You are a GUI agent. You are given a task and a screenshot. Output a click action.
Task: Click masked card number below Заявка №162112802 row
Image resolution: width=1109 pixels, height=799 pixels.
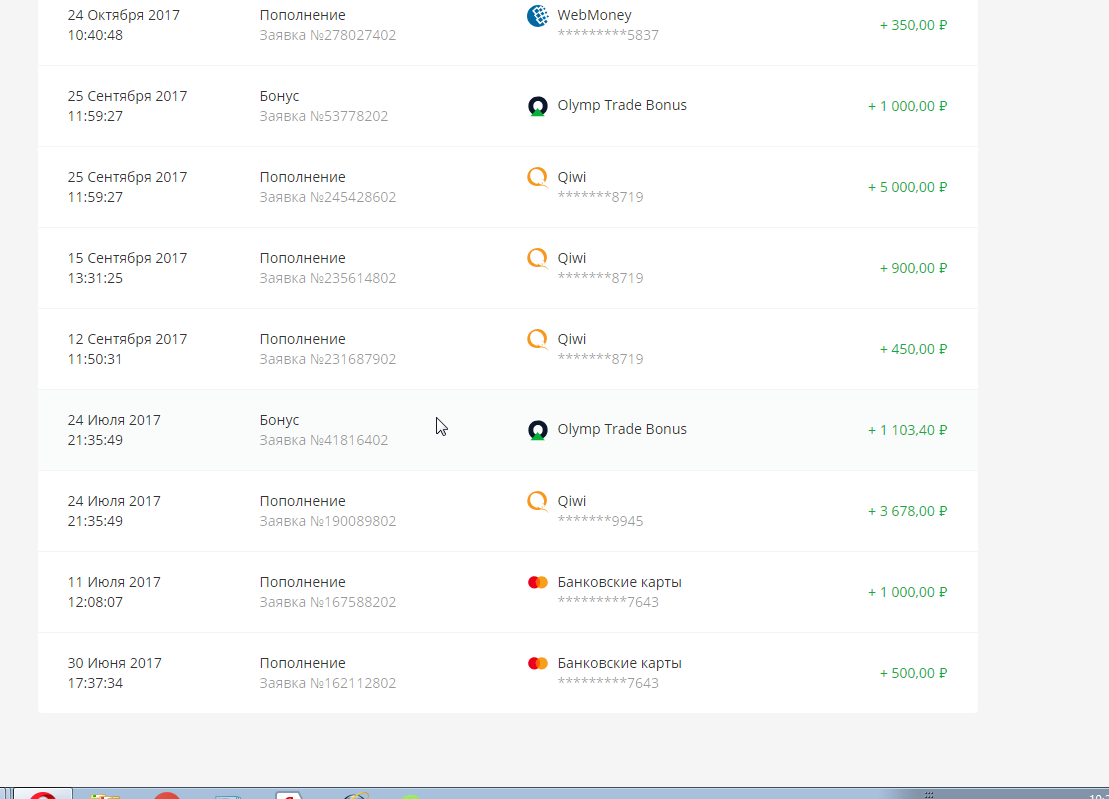click(x=608, y=683)
